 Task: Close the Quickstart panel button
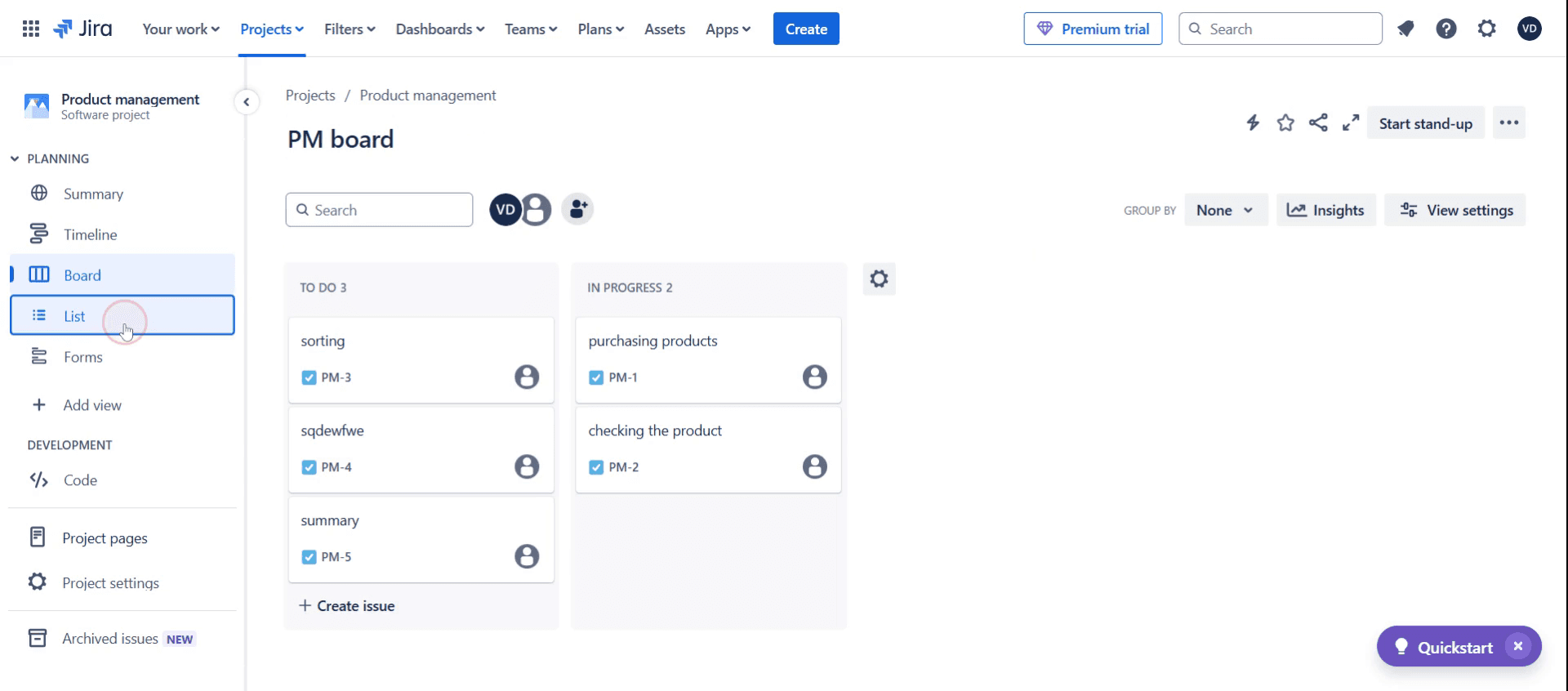click(x=1518, y=647)
